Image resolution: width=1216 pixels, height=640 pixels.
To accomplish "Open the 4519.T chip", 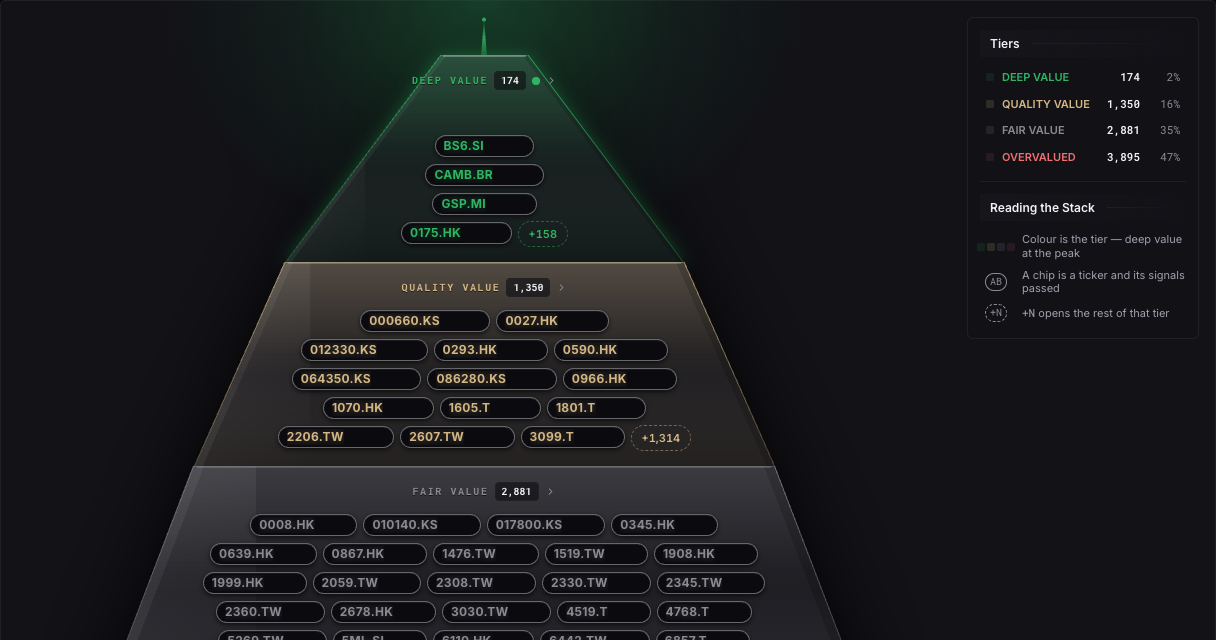I will point(603,612).
